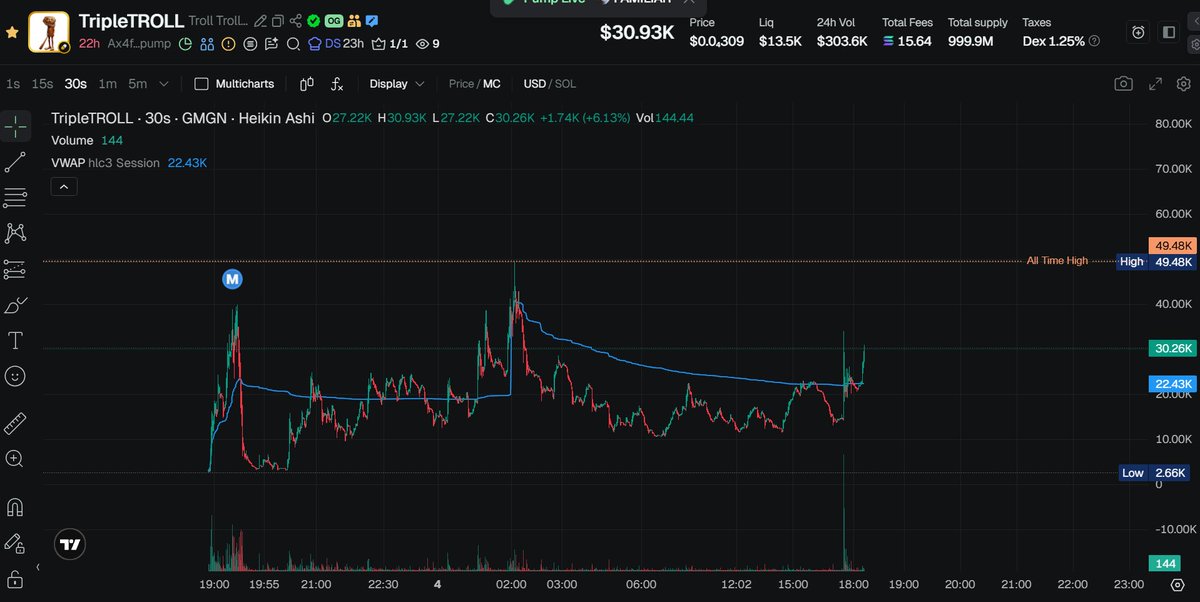
Task: Set chart currency to SOL
Action: click(565, 84)
